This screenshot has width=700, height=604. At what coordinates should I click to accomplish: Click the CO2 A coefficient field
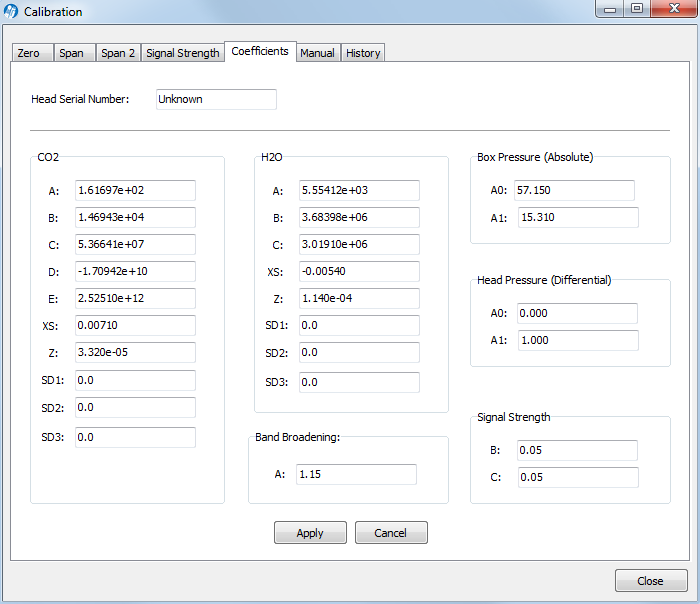coord(135,191)
